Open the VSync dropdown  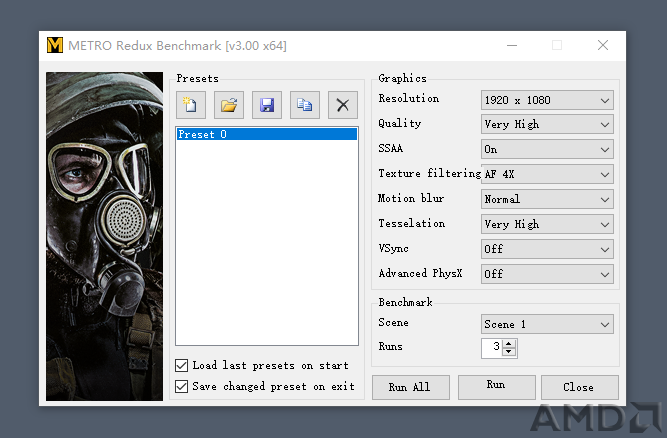[547, 249]
